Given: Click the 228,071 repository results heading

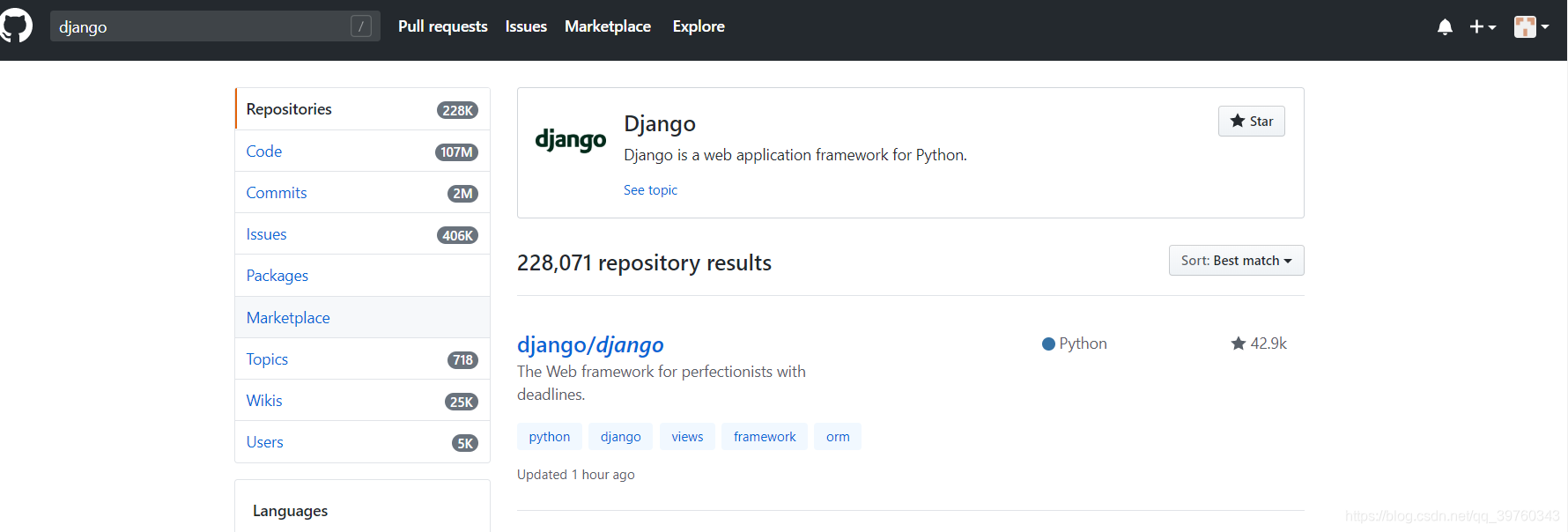Looking at the screenshot, I should [x=644, y=262].
